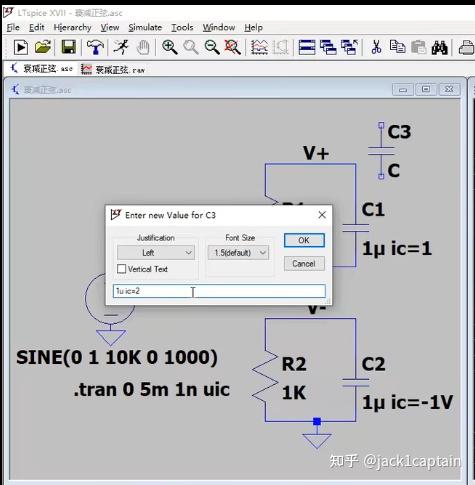This screenshot has height=485, width=475.
Task: Click the Zoom Out magnifier icon
Action: [212, 47]
